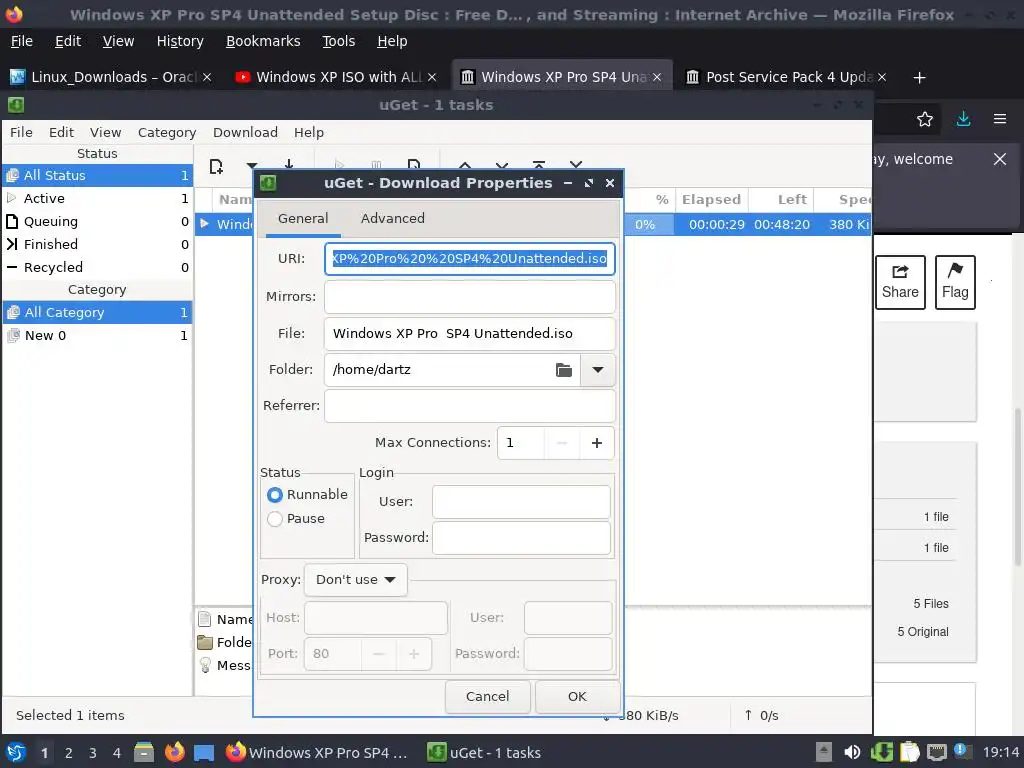
Task: Switch to workspace 4 in taskbar pager
Action: (117, 753)
